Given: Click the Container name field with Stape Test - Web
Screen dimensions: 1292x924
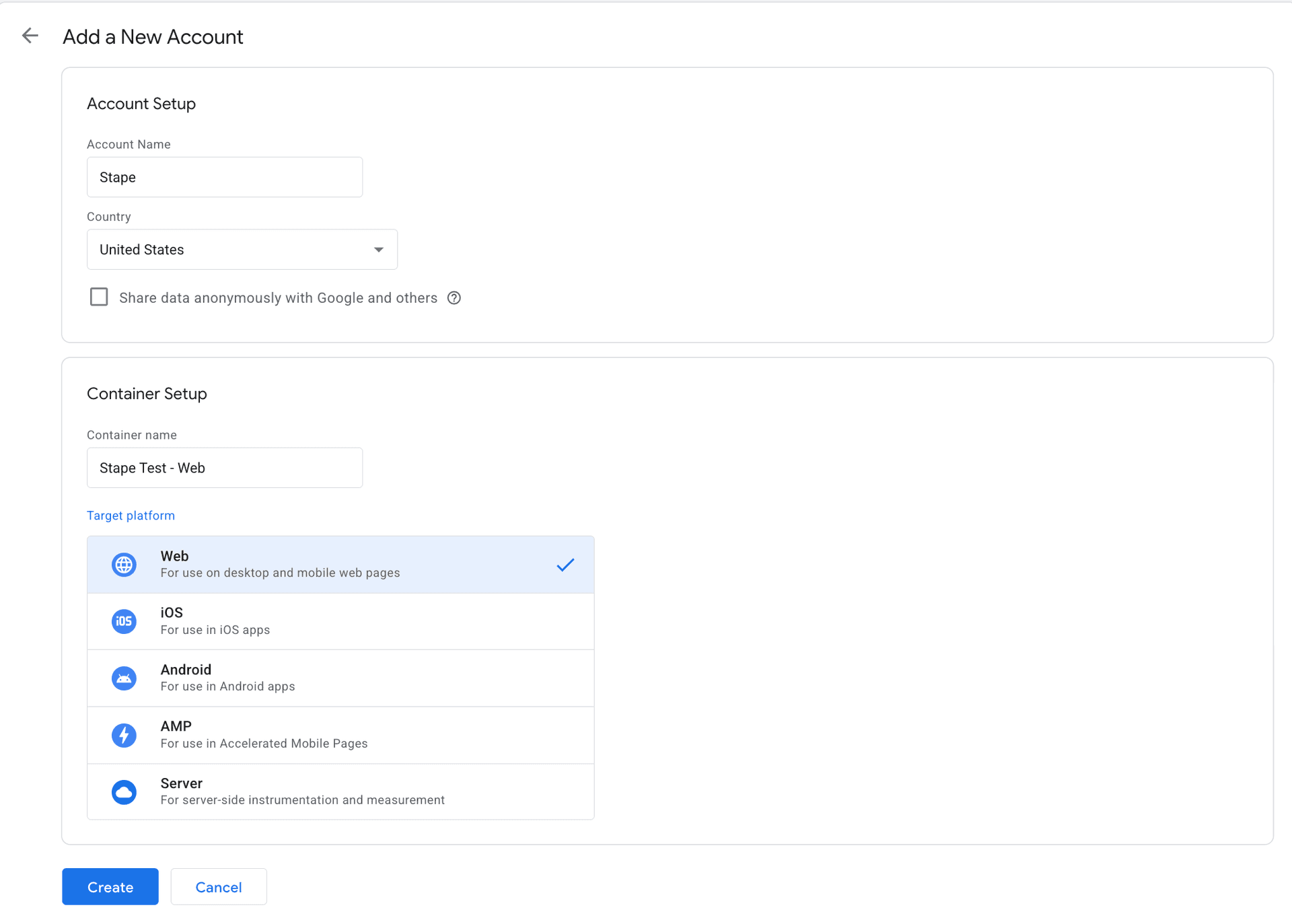Looking at the screenshot, I should pyautogui.click(x=224, y=467).
